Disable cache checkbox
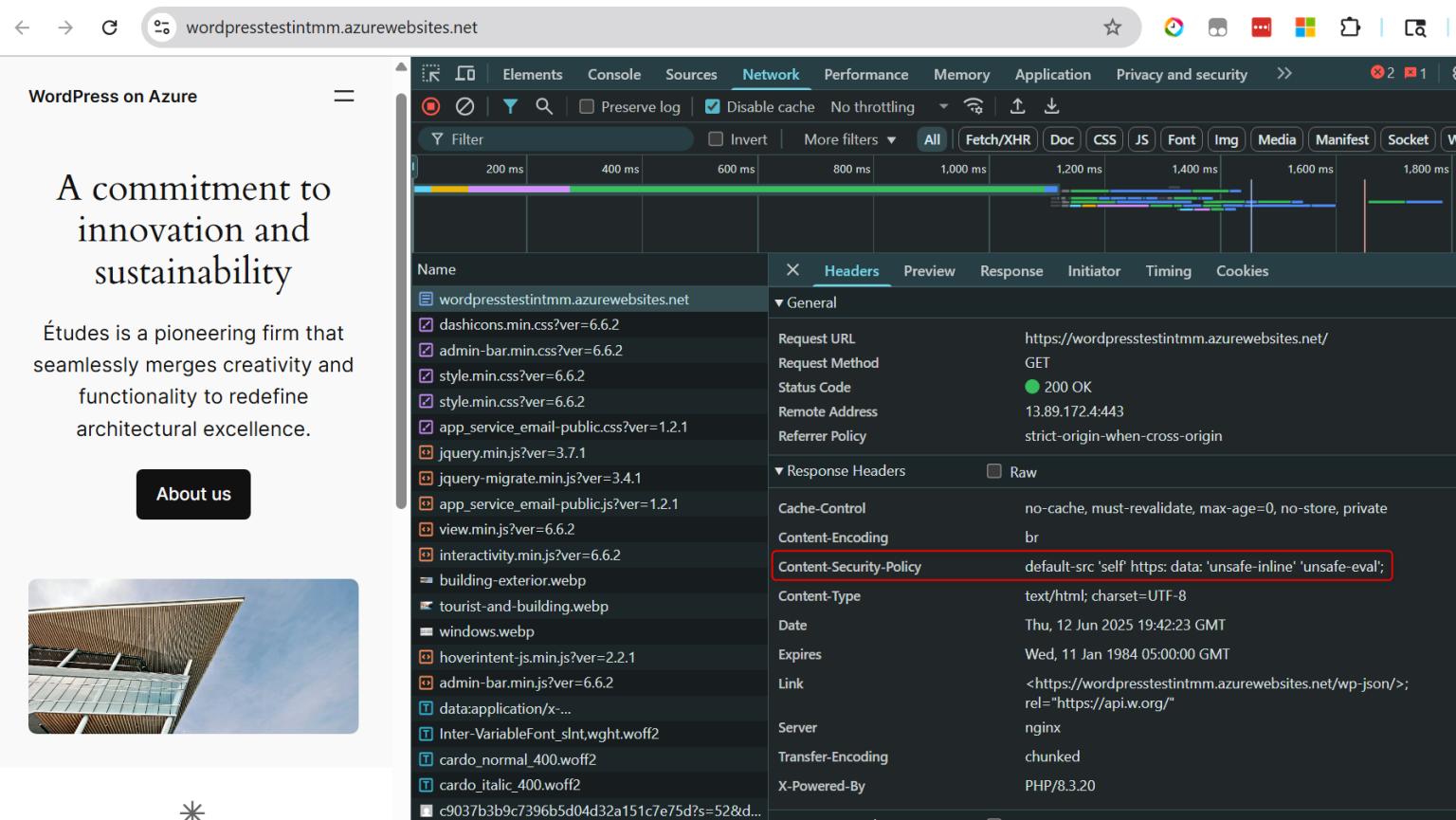 click(712, 106)
